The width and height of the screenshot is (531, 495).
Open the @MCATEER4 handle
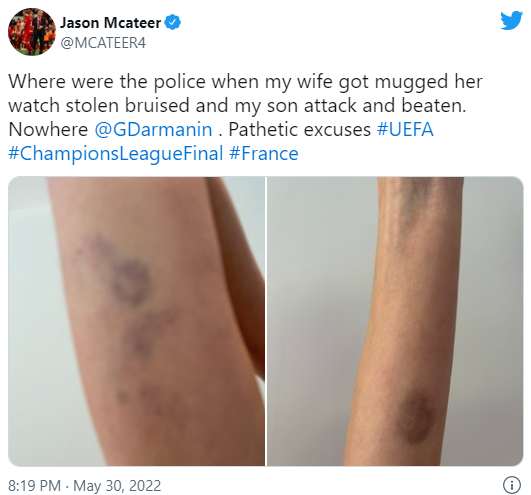pyautogui.click(x=103, y=43)
